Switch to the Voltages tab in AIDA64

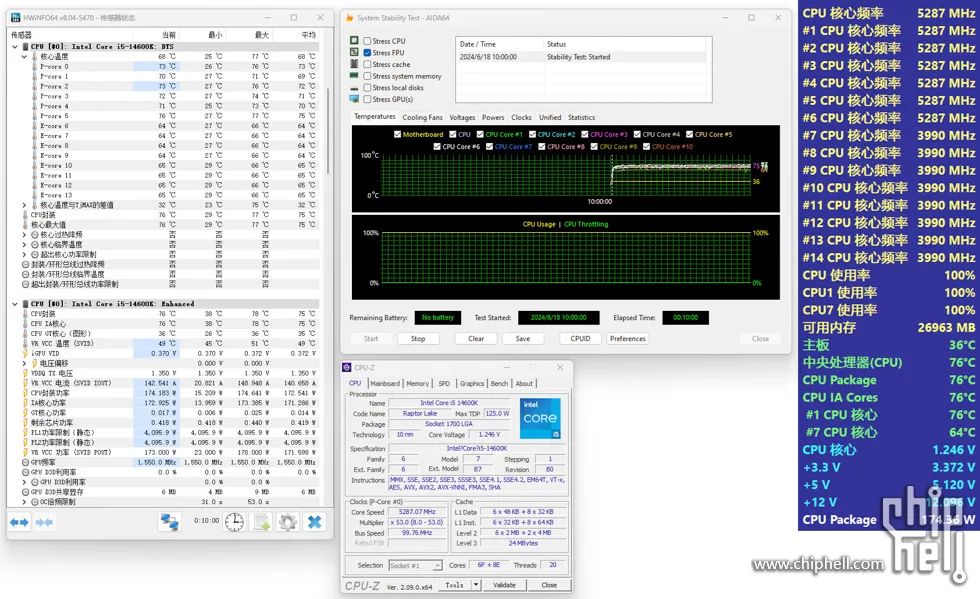coord(462,118)
